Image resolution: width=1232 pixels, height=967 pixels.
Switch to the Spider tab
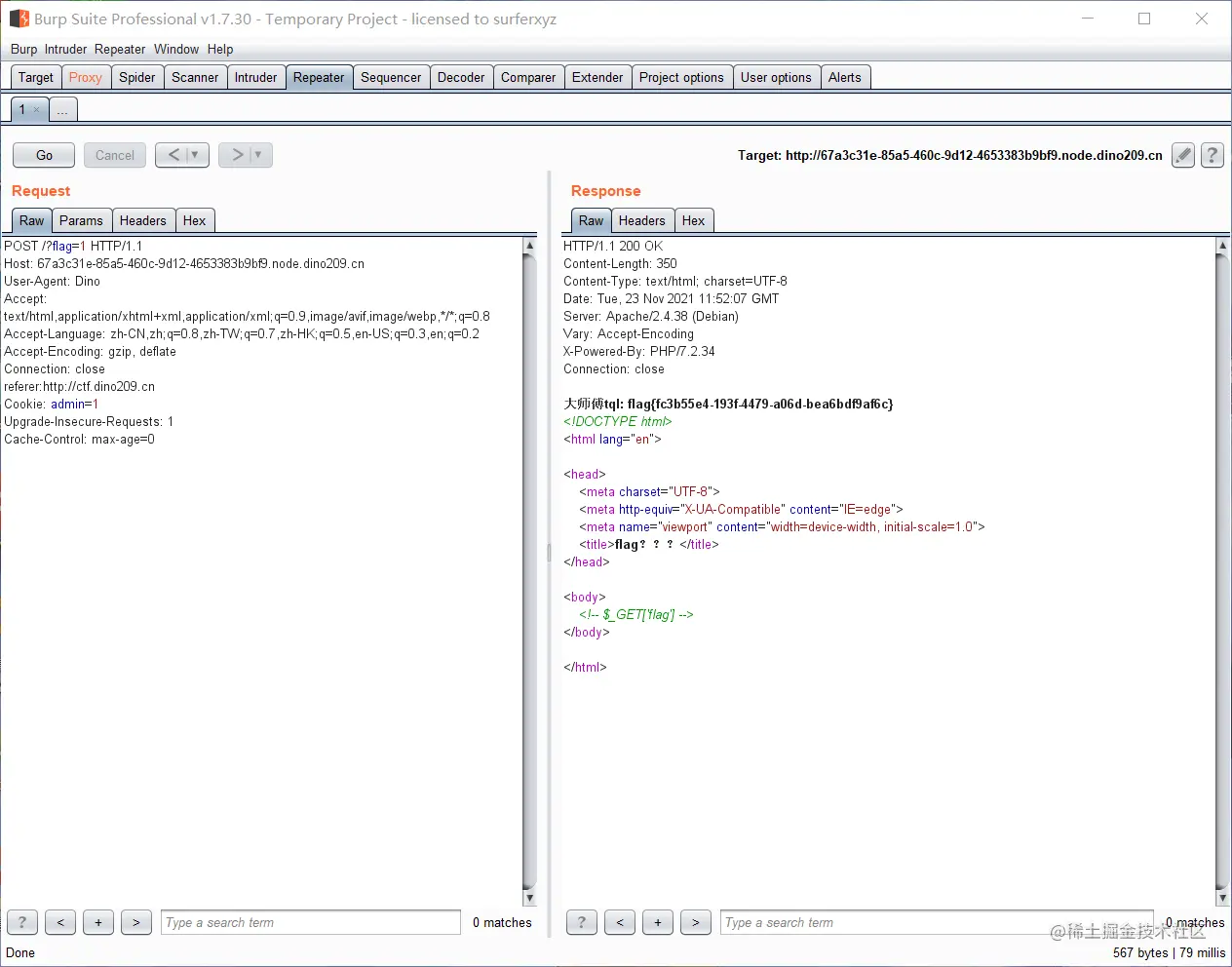click(x=137, y=77)
